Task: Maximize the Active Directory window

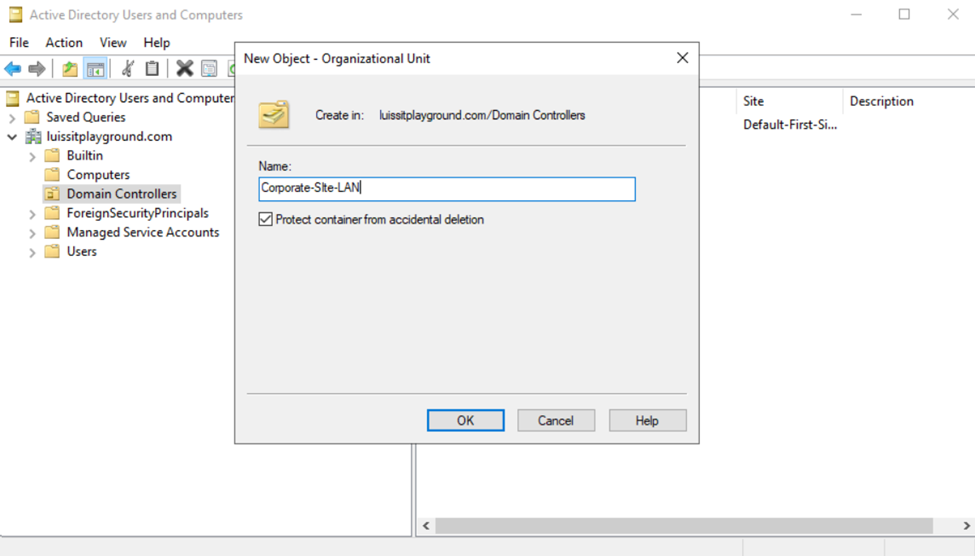Action: [904, 14]
